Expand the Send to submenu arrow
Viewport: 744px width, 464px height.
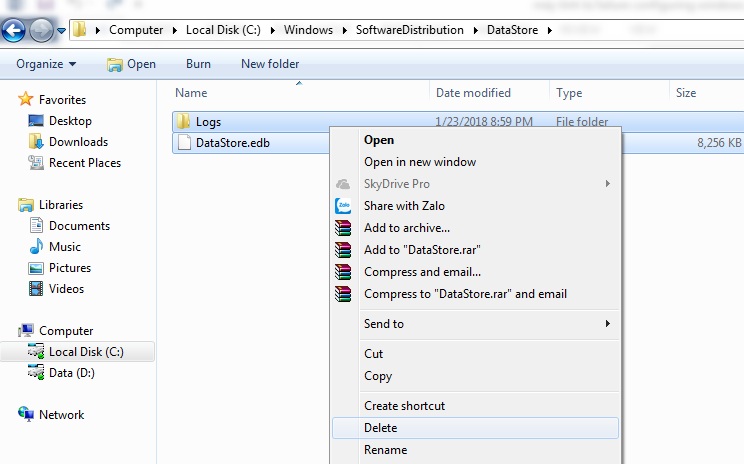coord(607,324)
